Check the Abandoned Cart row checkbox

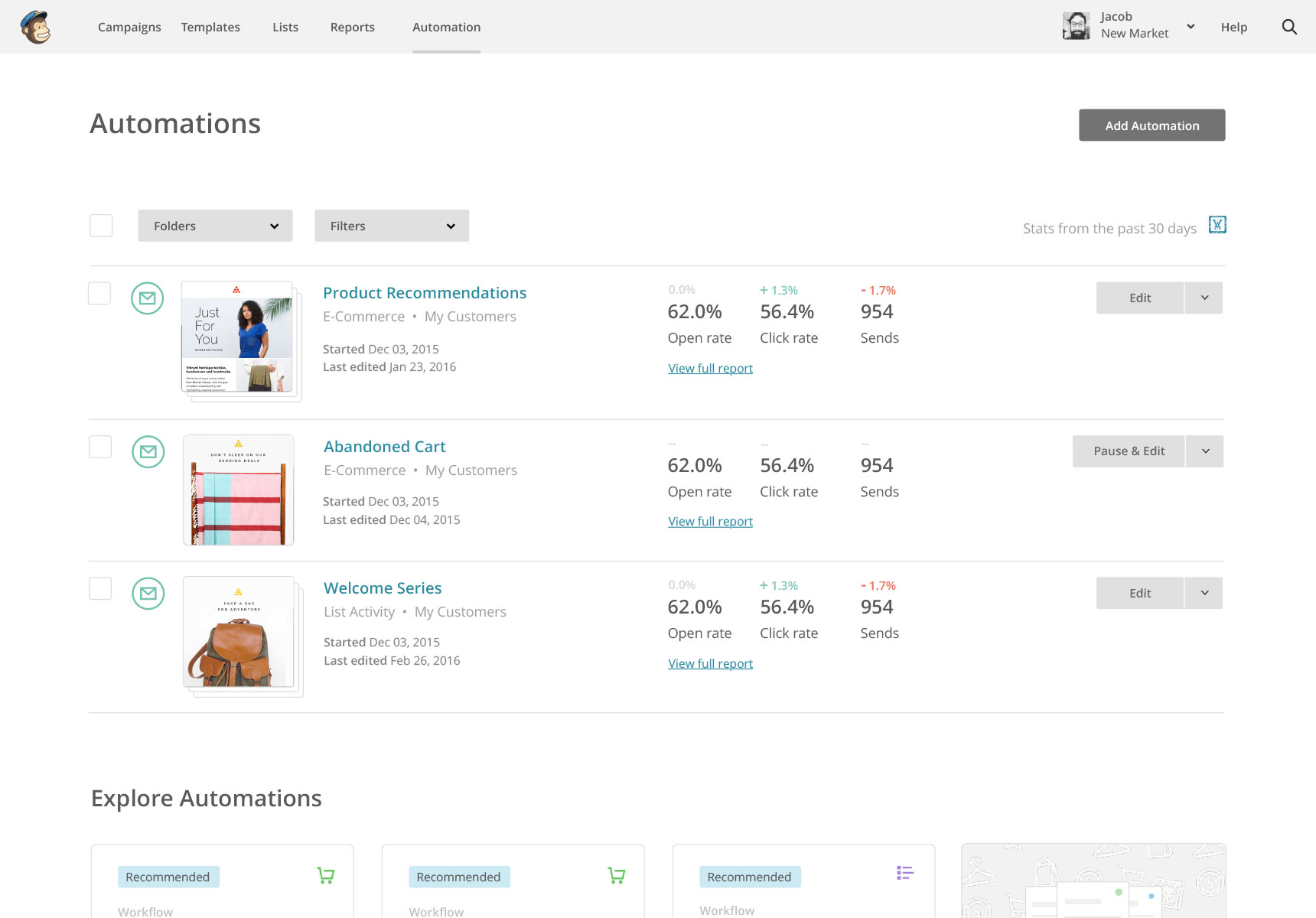[100, 447]
